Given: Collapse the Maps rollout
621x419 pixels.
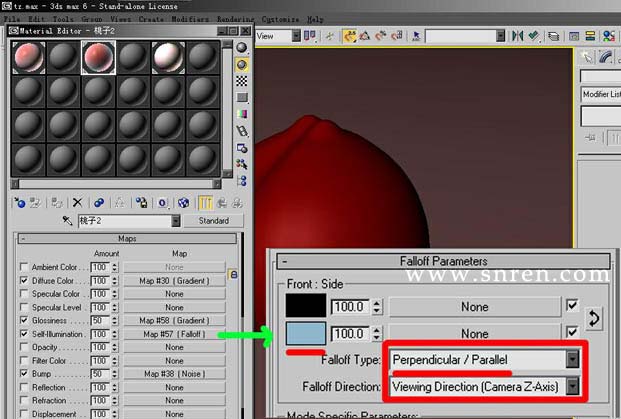Looking at the screenshot, I should (x=128, y=238).
